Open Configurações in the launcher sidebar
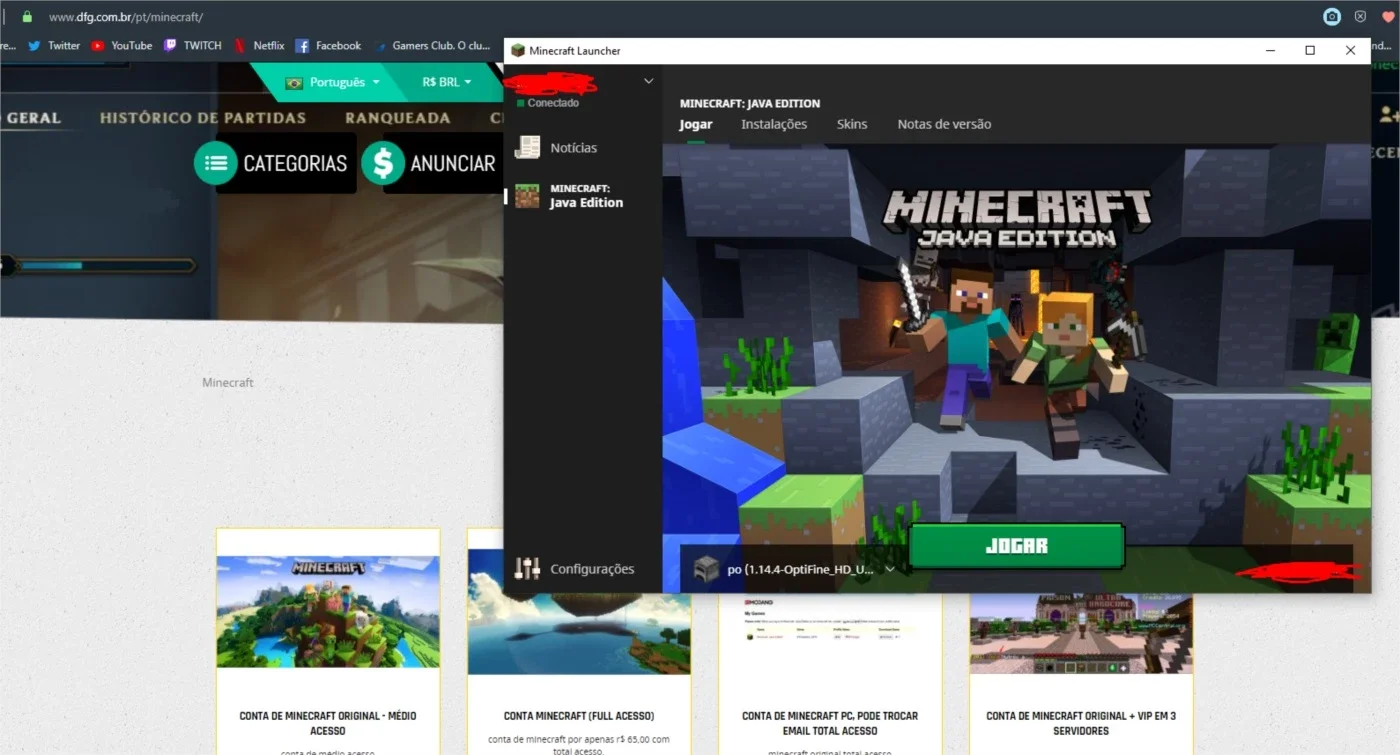This screenshot has width=1400, height=755. click(592, 569)
